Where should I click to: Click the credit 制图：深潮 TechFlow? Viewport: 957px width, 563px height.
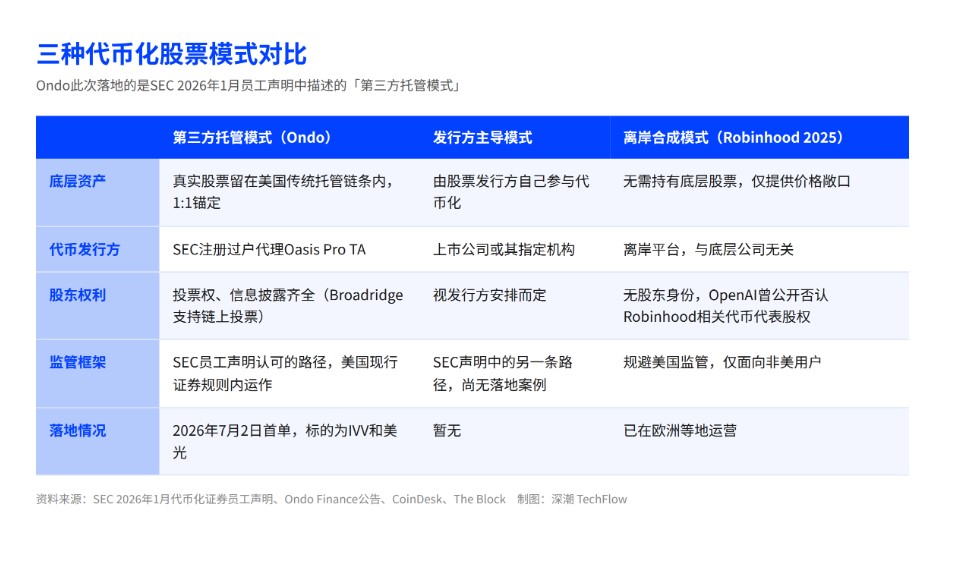[x=572, y=499]
